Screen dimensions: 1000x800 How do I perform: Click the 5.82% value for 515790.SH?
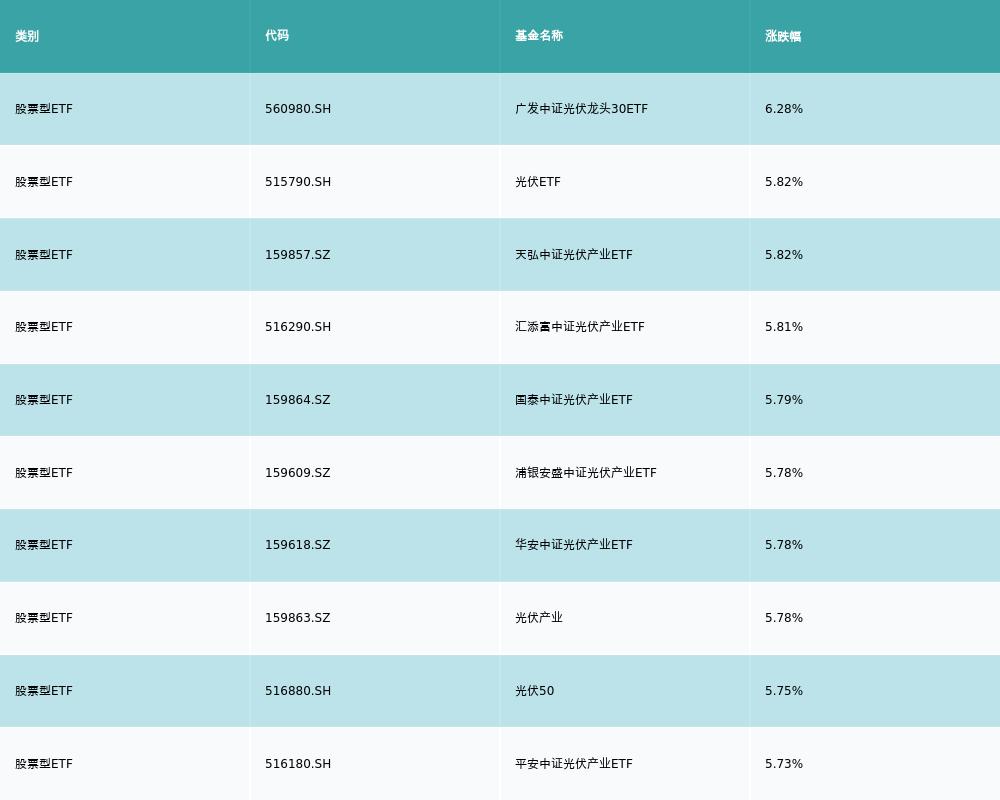[784, 182]
